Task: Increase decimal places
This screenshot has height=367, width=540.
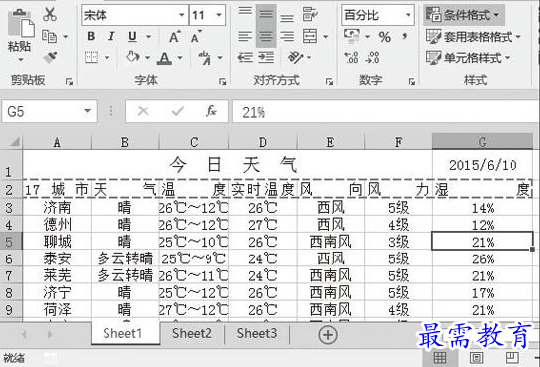Action: 351,57
